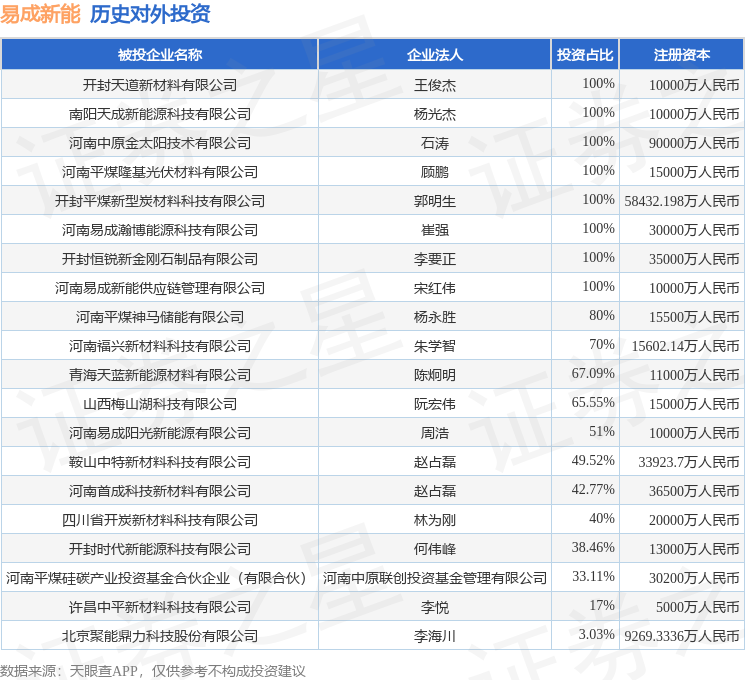This screenshot has width=745, height=680.
Task: Select 河南平煤神马储能有限公司 cell
Action: pyautogui.click(x=160, y=317)
